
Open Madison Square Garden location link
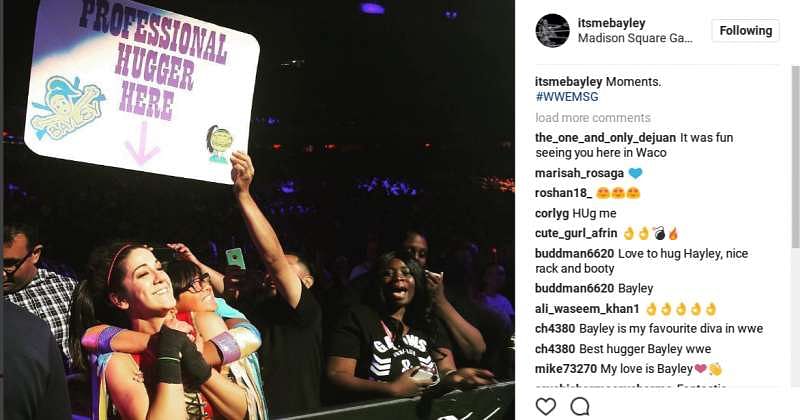tap(635, 38)
